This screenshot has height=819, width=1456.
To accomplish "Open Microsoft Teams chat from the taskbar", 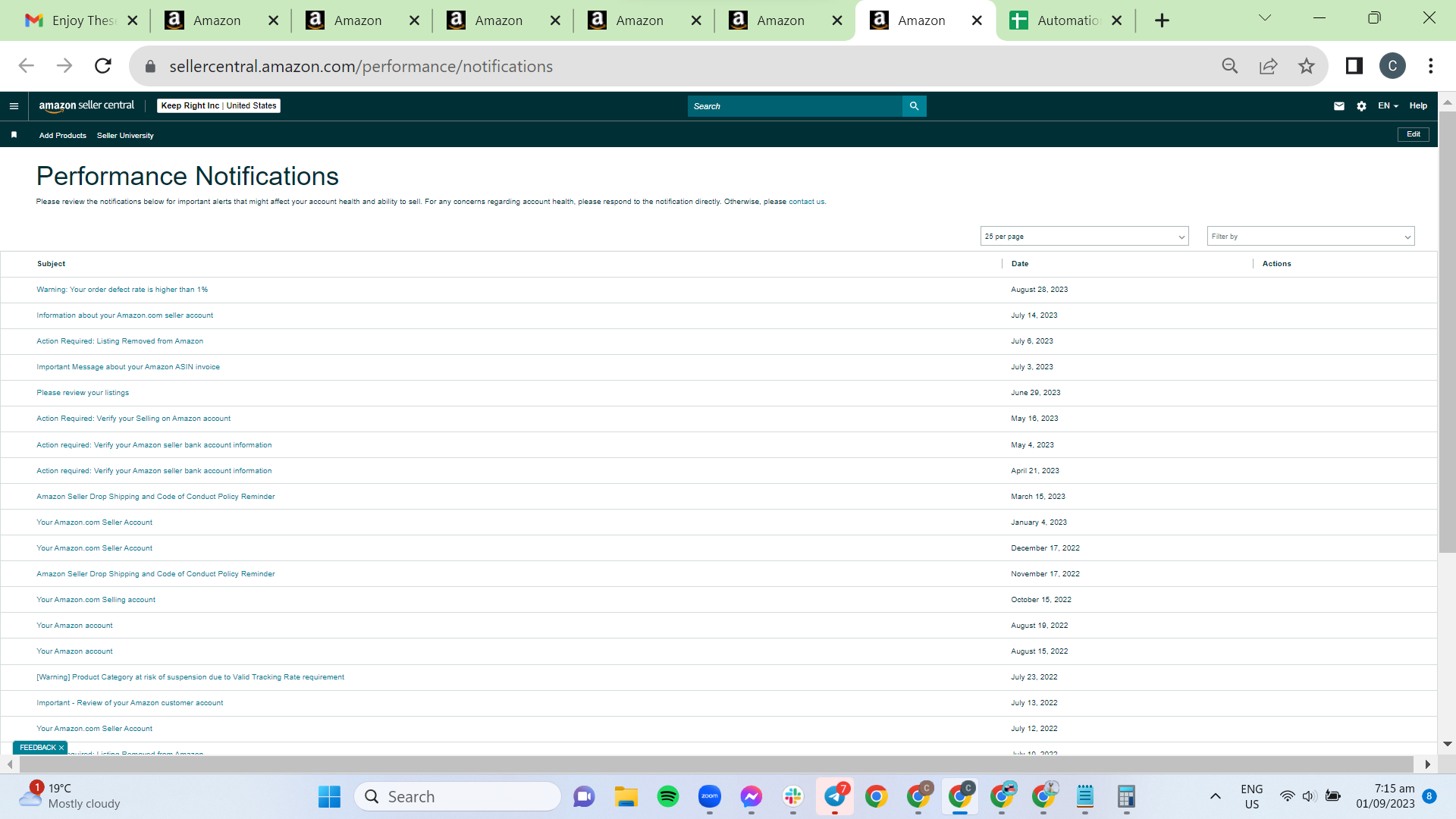I will [585, 797].
